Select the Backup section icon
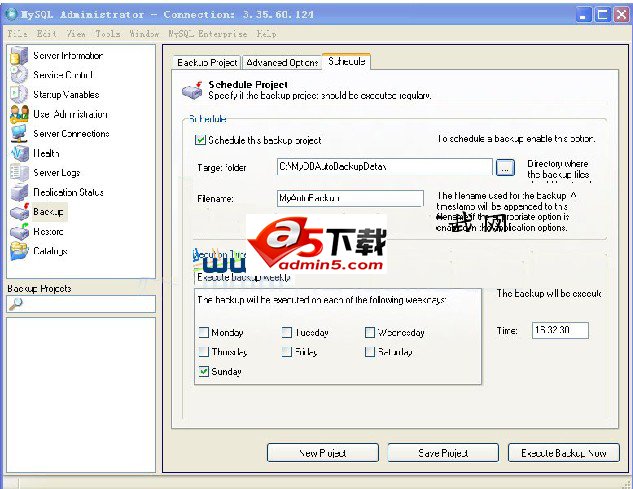This screenshot has height=489, width=633. coord(19,212)
